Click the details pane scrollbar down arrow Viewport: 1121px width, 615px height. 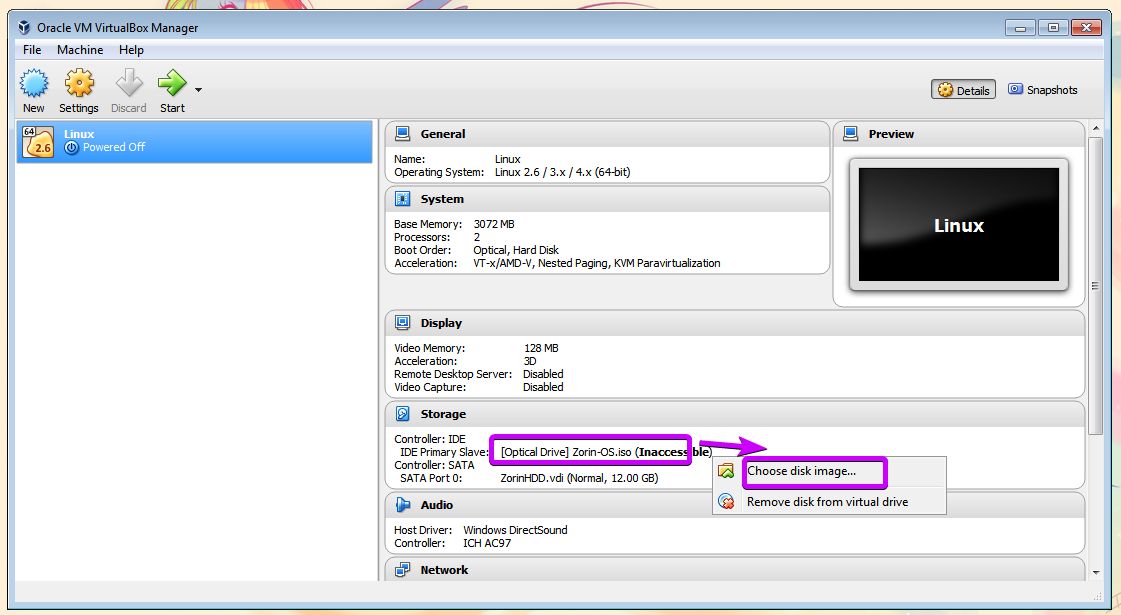point(1095,573)
